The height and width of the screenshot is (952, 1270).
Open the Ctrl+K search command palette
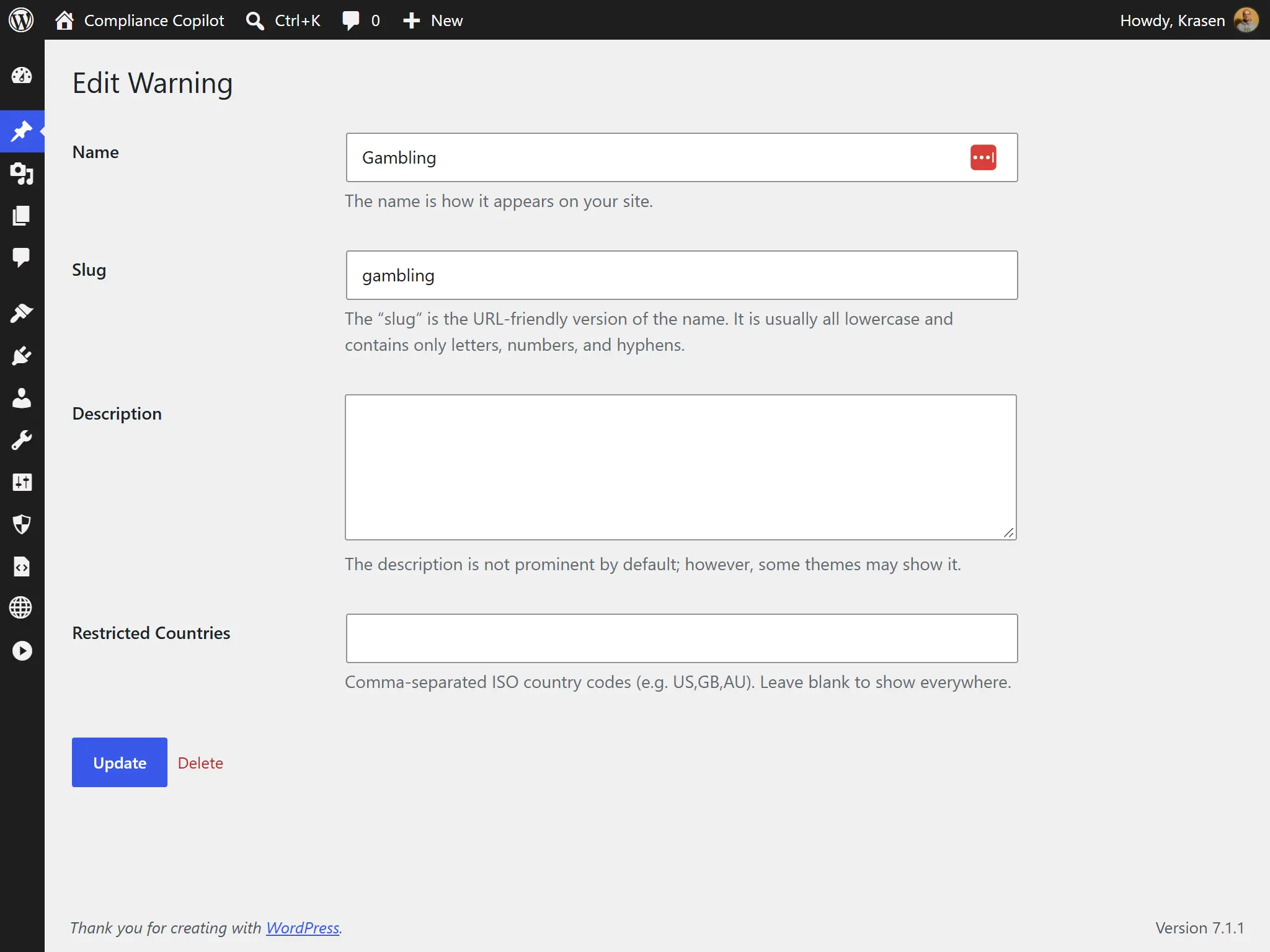click(283, 20)
